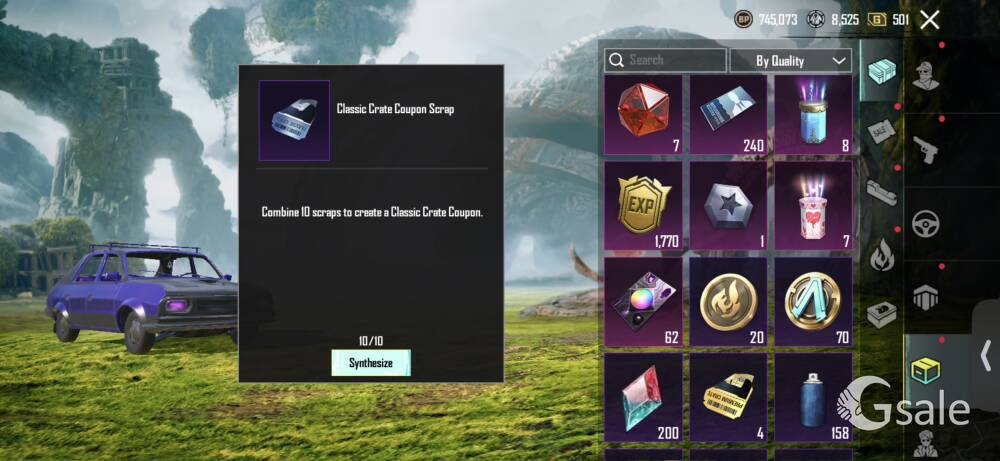
Task: Click the Synthesize button
Action: pos(371,363)
